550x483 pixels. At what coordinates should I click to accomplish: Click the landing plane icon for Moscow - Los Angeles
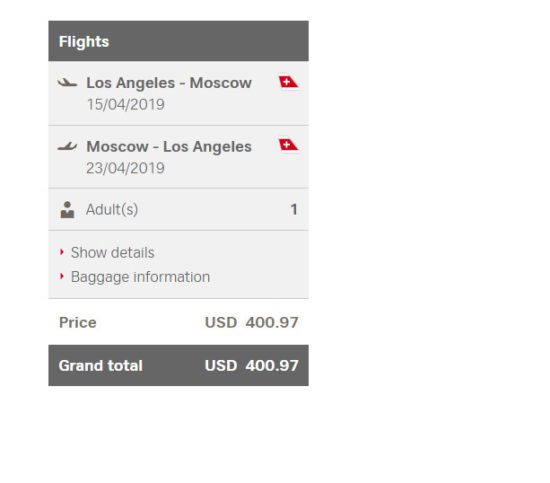click(x=67, y=146)
